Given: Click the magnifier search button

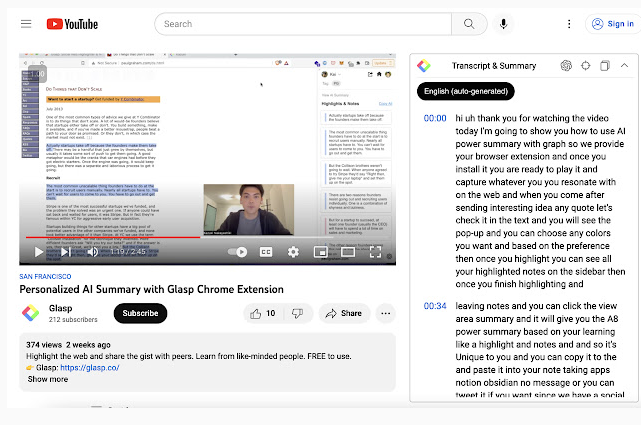Looking at the screenshot, I should (469, 24).
